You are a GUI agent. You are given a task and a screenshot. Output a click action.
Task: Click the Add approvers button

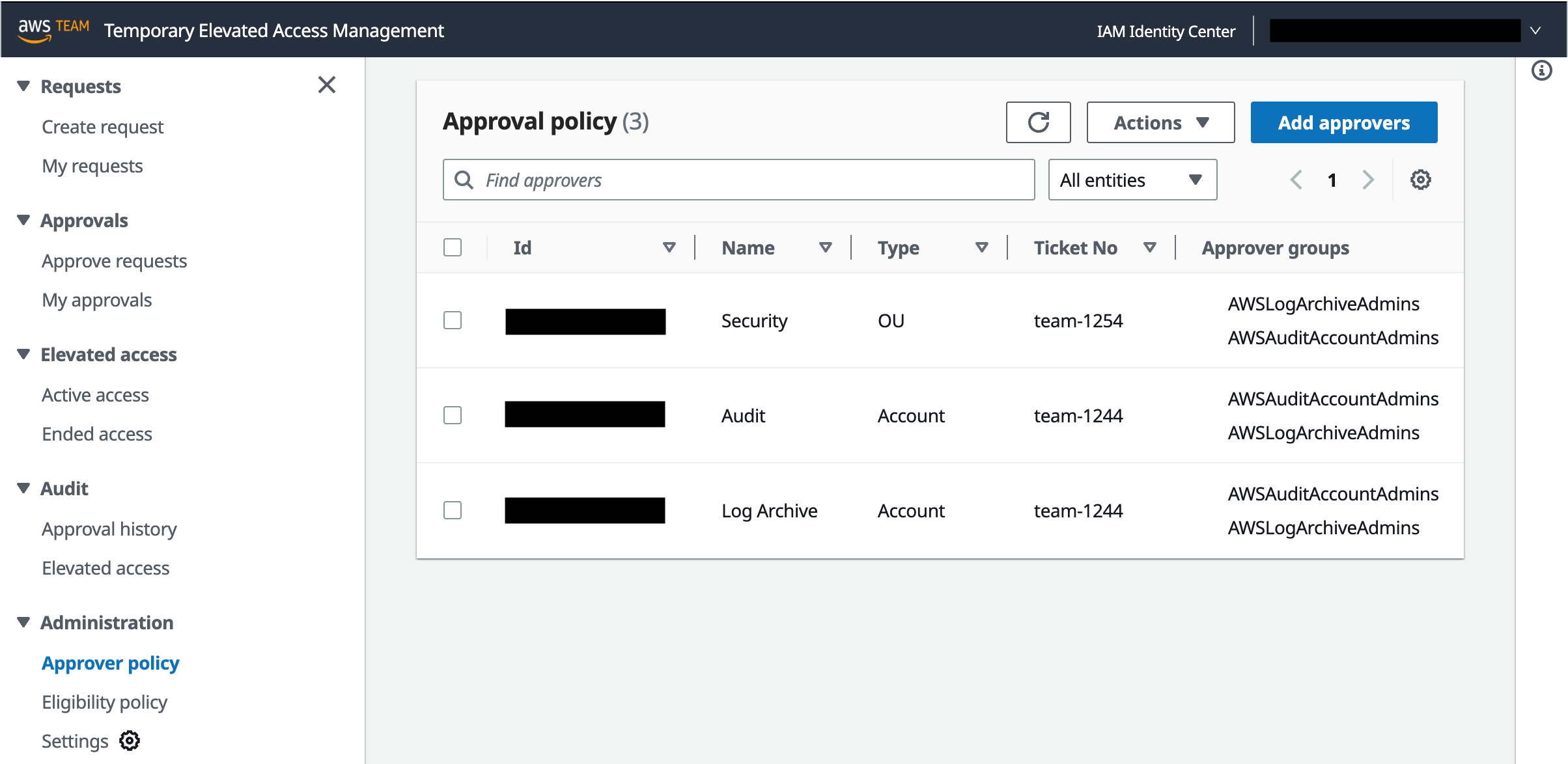(x=1343, y=122)
